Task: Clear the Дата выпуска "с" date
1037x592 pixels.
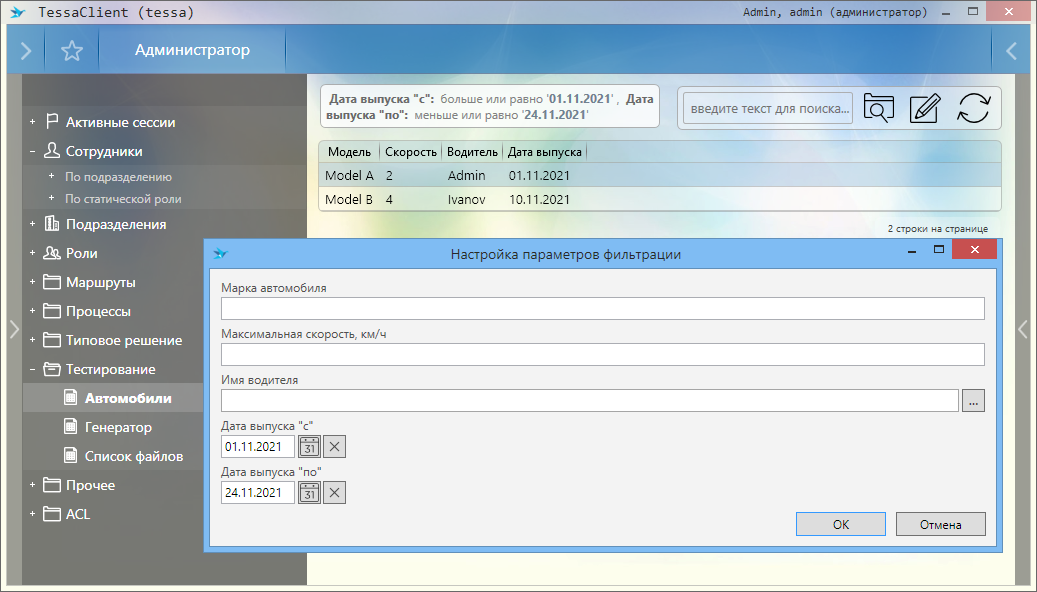Action: click(335, 446)
